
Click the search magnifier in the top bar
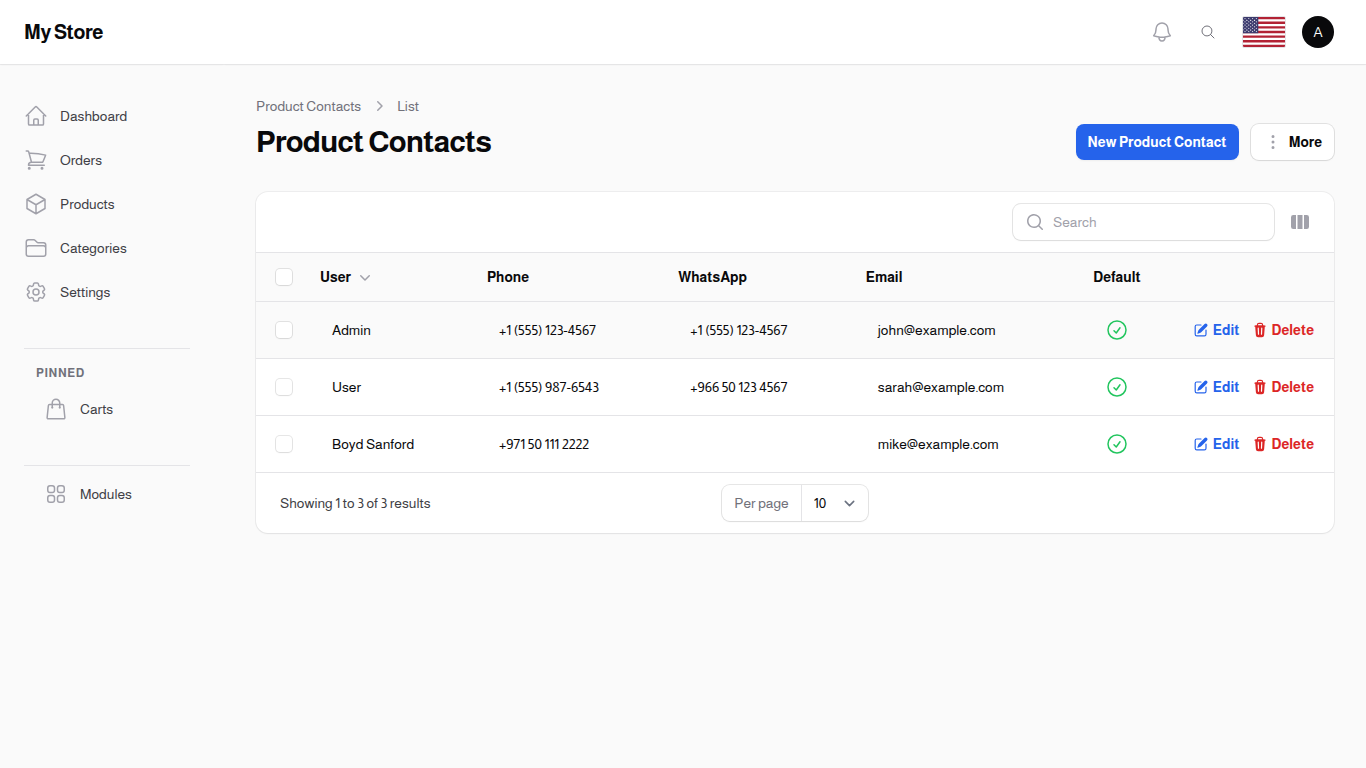pyautogui.click(x=1208, y=31)
